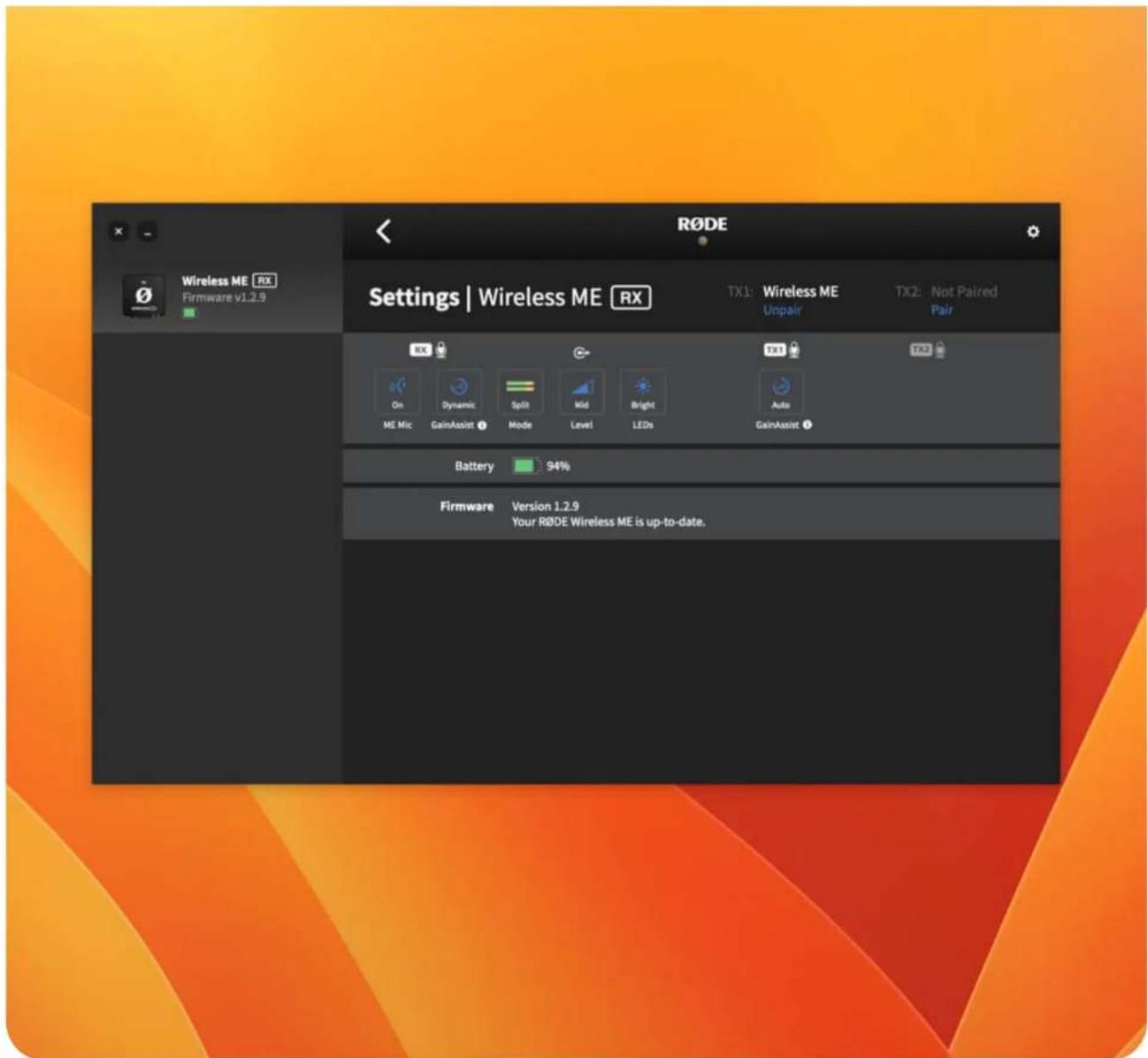Click the 'Battery' row label

point(474,466)
